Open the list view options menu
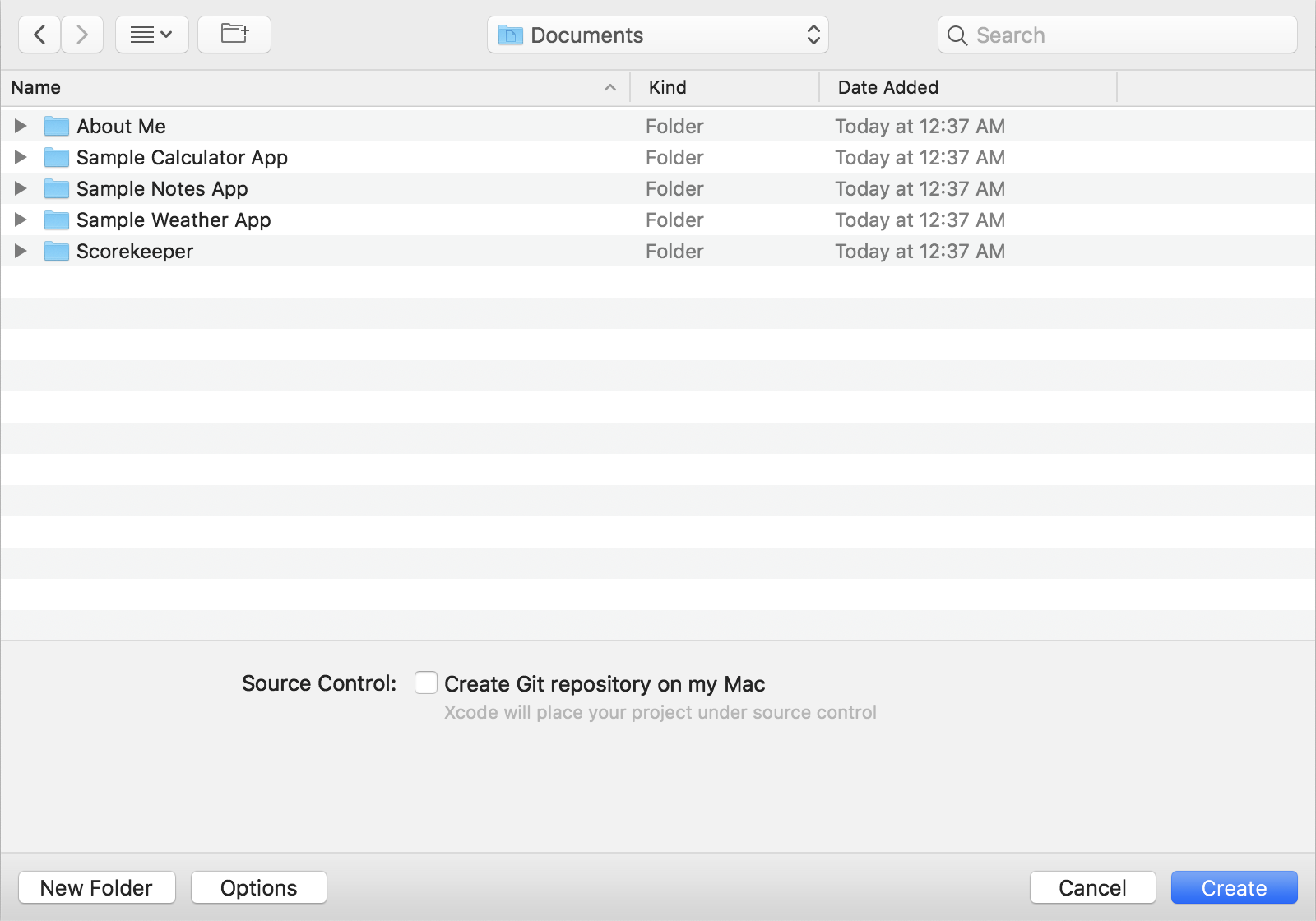Image resolution: width=1316 pixels, height=921 pixels. (152, 35)
